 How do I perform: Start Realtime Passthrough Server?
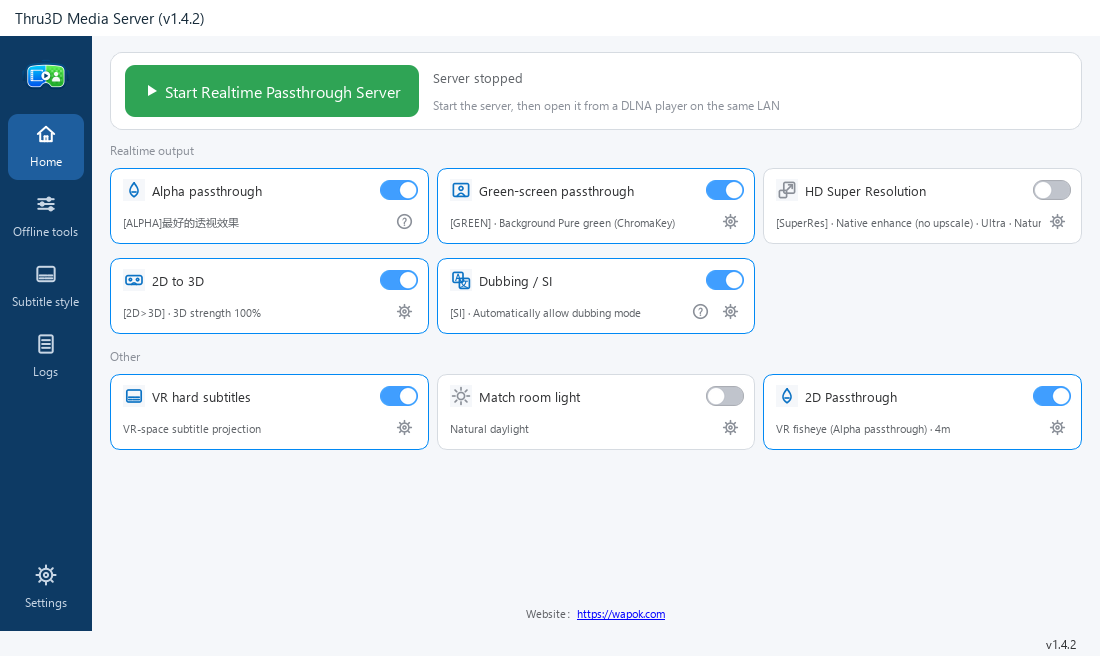tap(271, 91)
